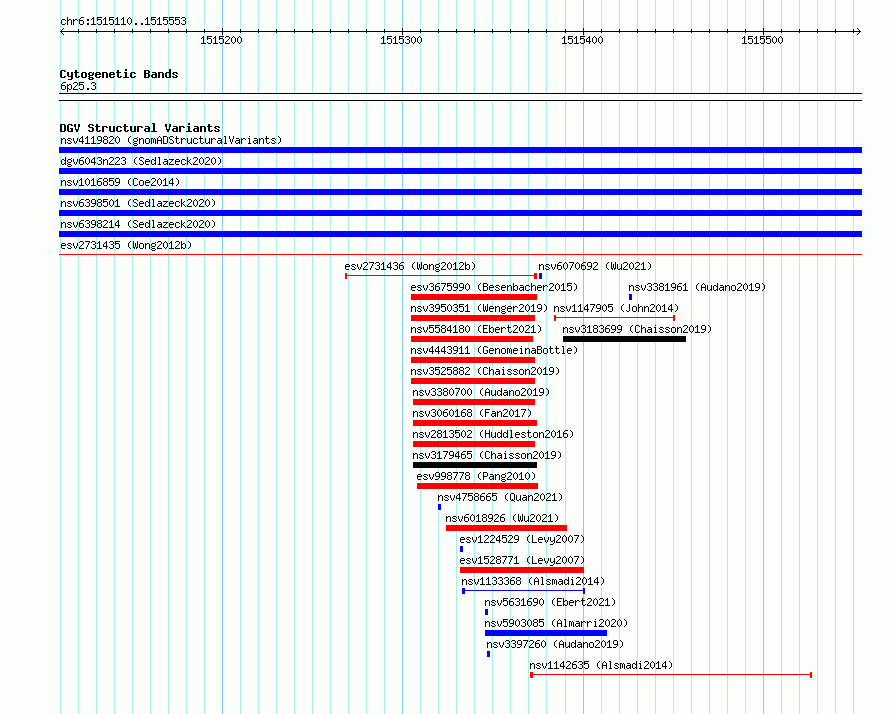Click the esv998778 (Pang2010) label
This screenshot has width=890, height=714.
click(x=476, y=476)
